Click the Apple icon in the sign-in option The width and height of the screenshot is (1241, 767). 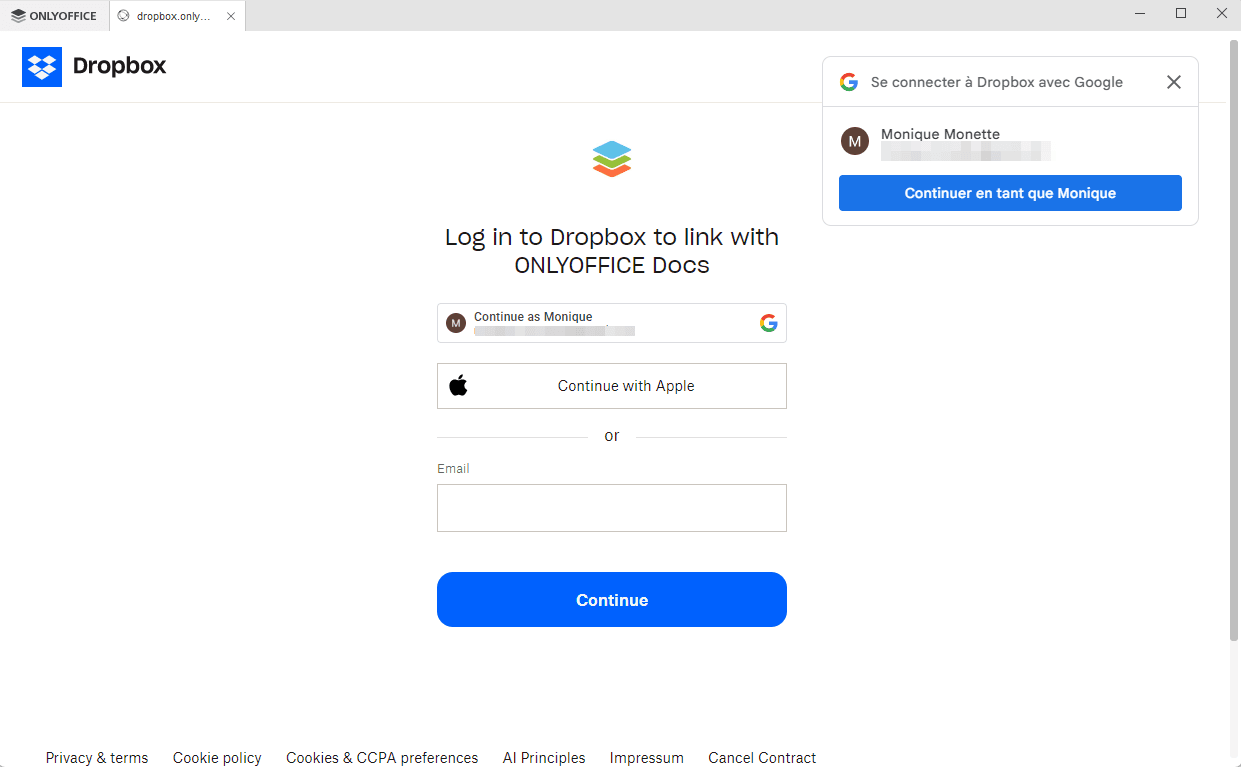[x=458, y=385]
